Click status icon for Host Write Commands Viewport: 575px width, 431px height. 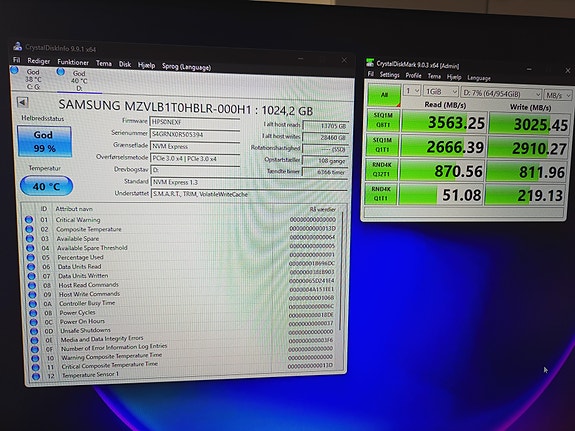[x=33, y=294]
